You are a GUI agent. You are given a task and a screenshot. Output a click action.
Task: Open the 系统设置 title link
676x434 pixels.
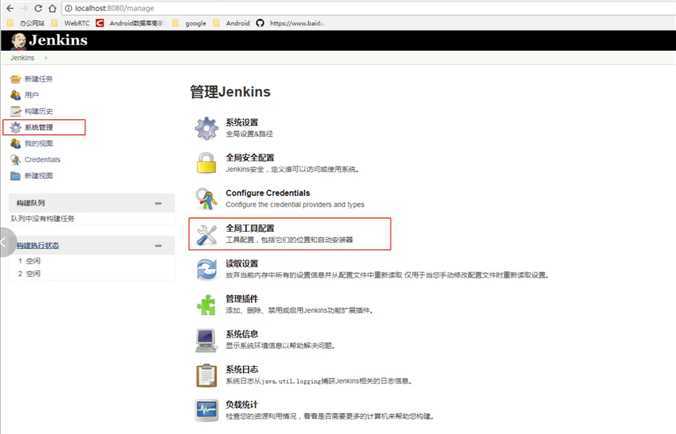(x=242, y=122)
